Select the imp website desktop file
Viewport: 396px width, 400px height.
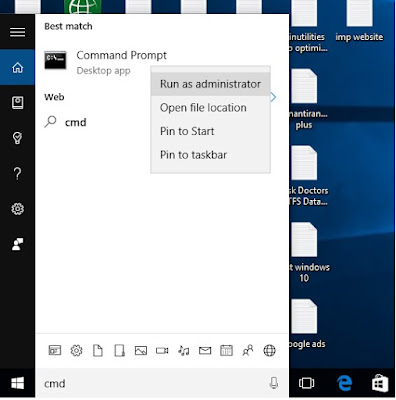click(x=359, y=21)
